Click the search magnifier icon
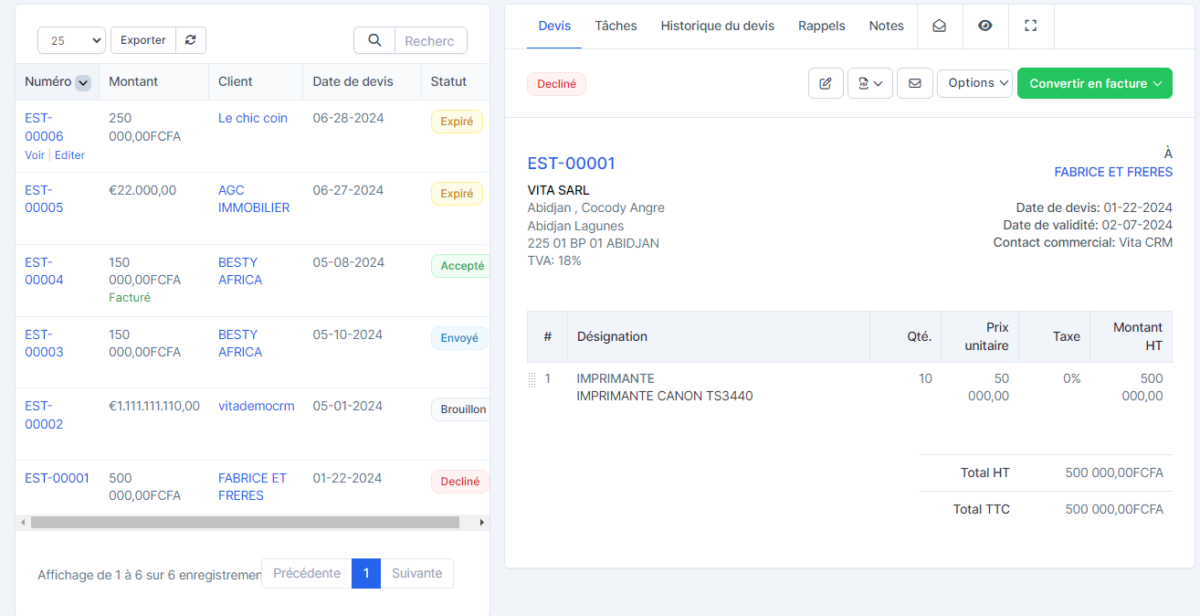This screenshot has width=1200, height=616. tap(374, 40)
